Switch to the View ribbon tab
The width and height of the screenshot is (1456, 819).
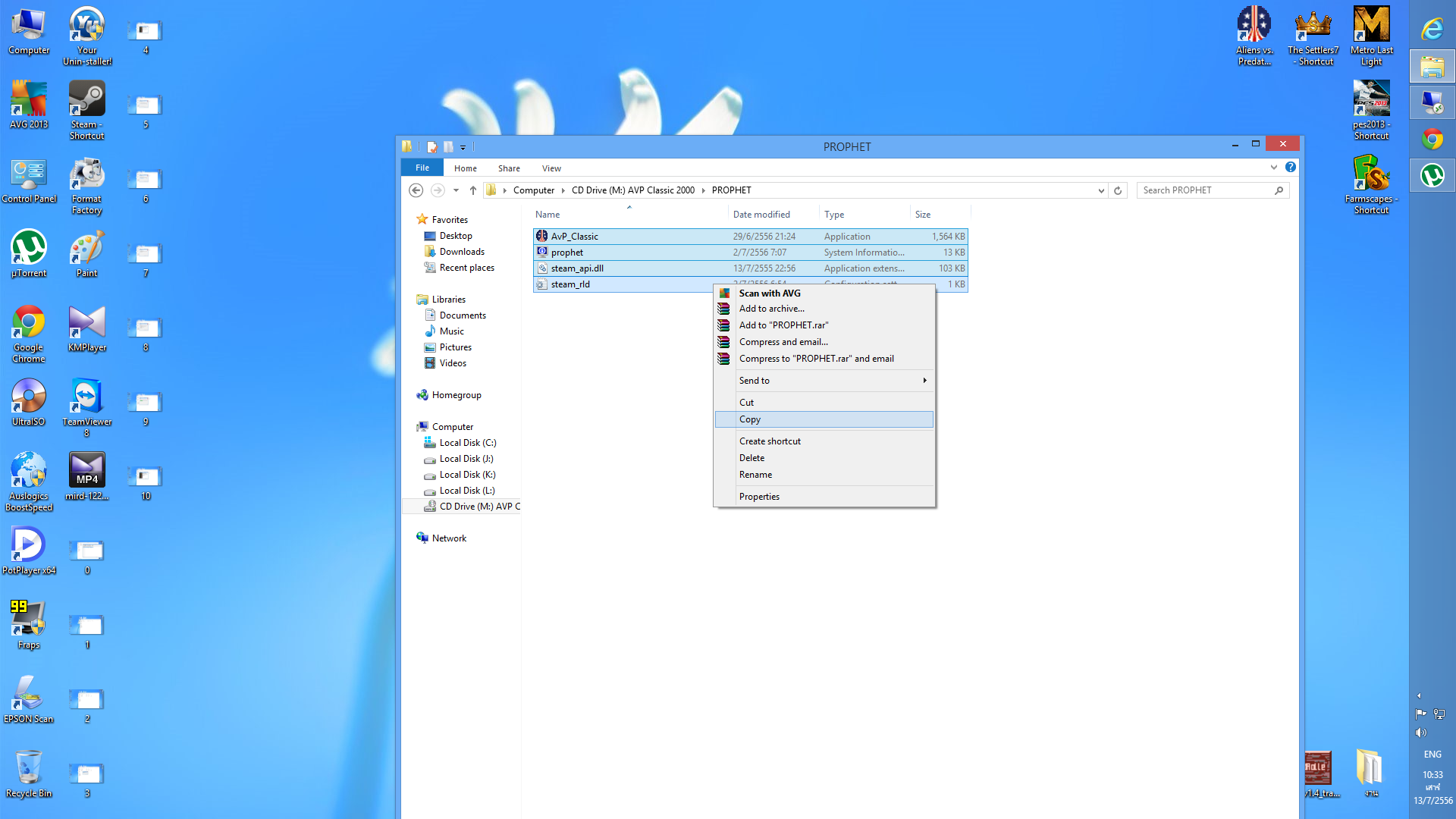(x=551, y=168)
